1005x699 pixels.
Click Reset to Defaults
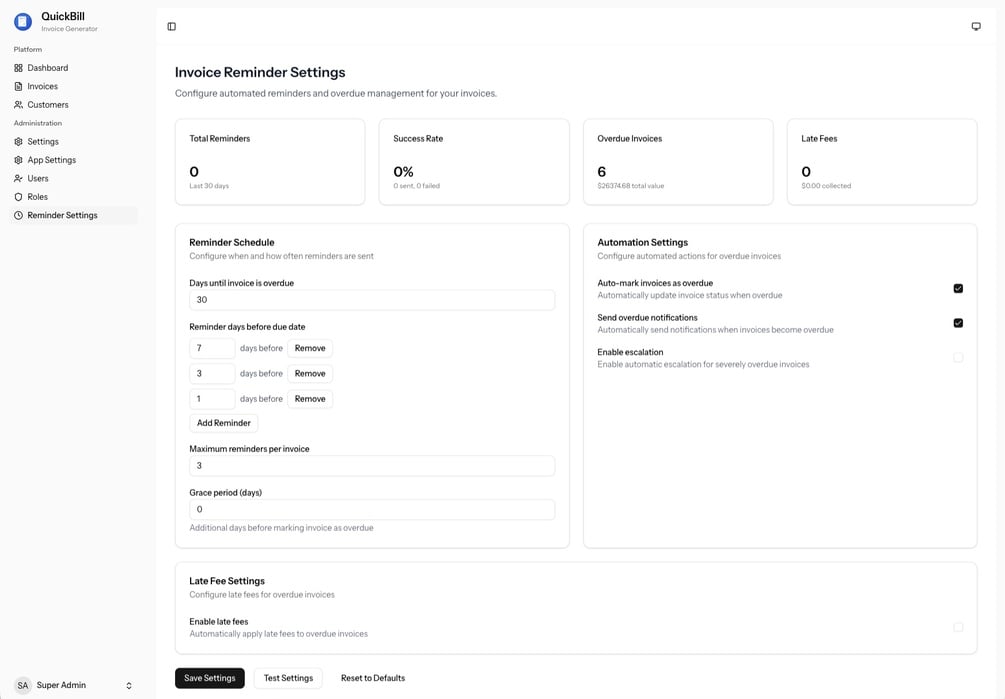click(x=373, y=678)
